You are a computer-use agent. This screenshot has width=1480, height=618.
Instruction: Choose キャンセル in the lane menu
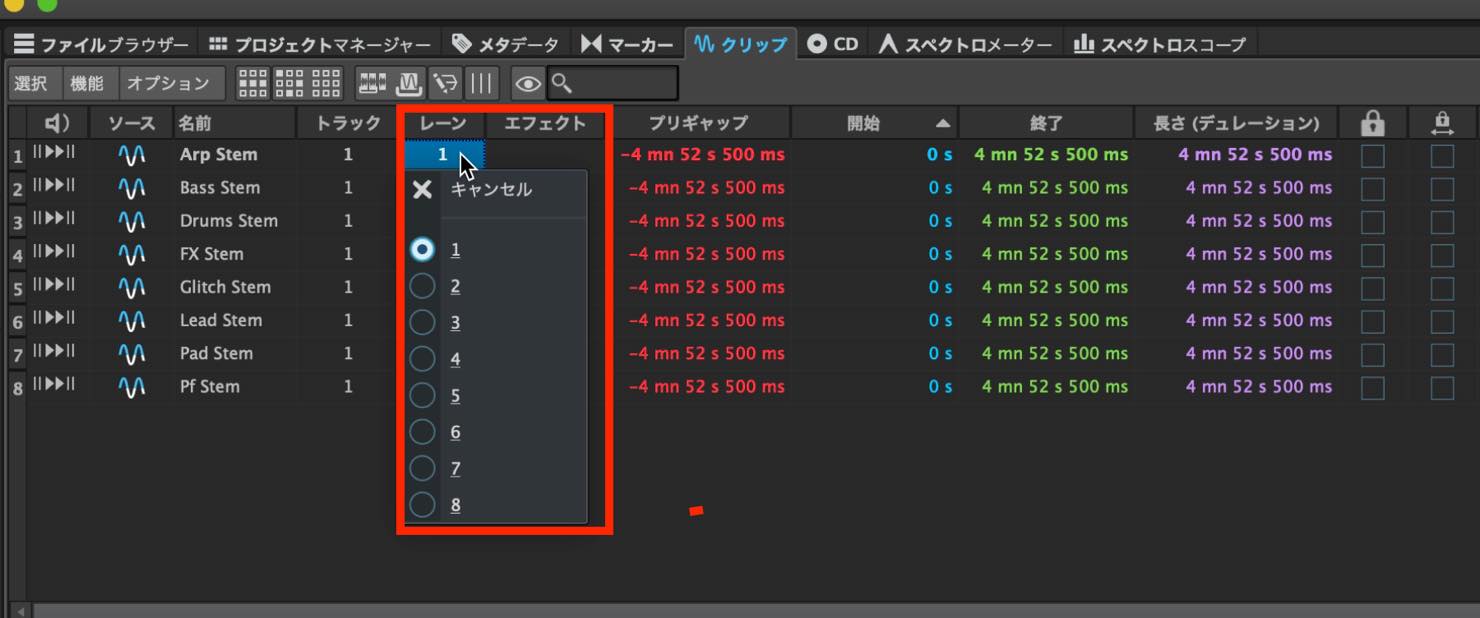491,189
